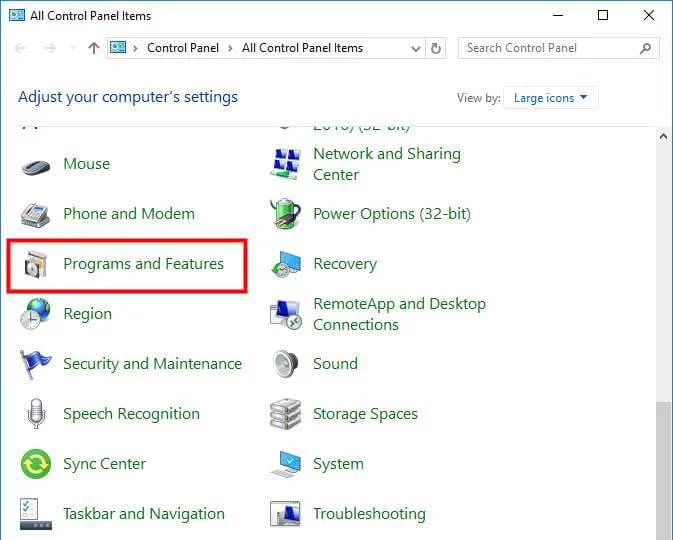Open Taskbar and Navigation link
This screenshot has width=673, height=540.
[x=144, y=514]
